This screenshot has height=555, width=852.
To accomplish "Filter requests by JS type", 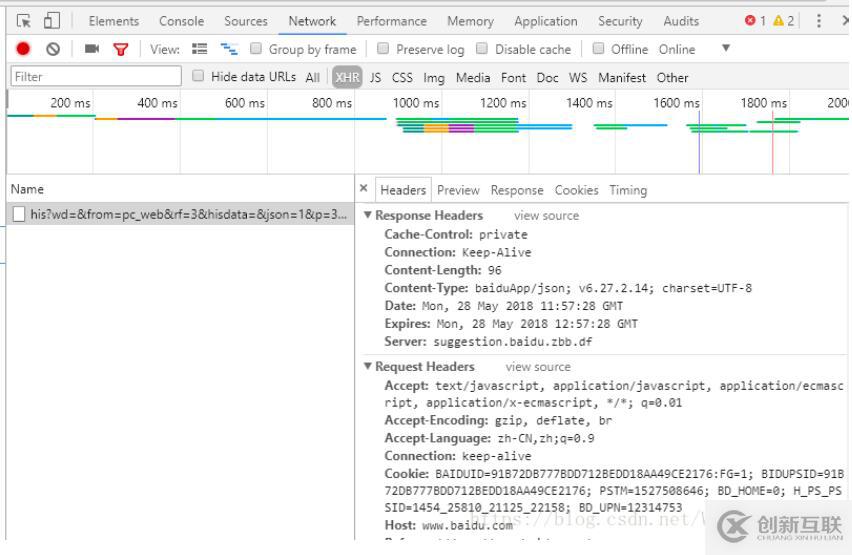I will pyautogui.click(x=375, y=77).
